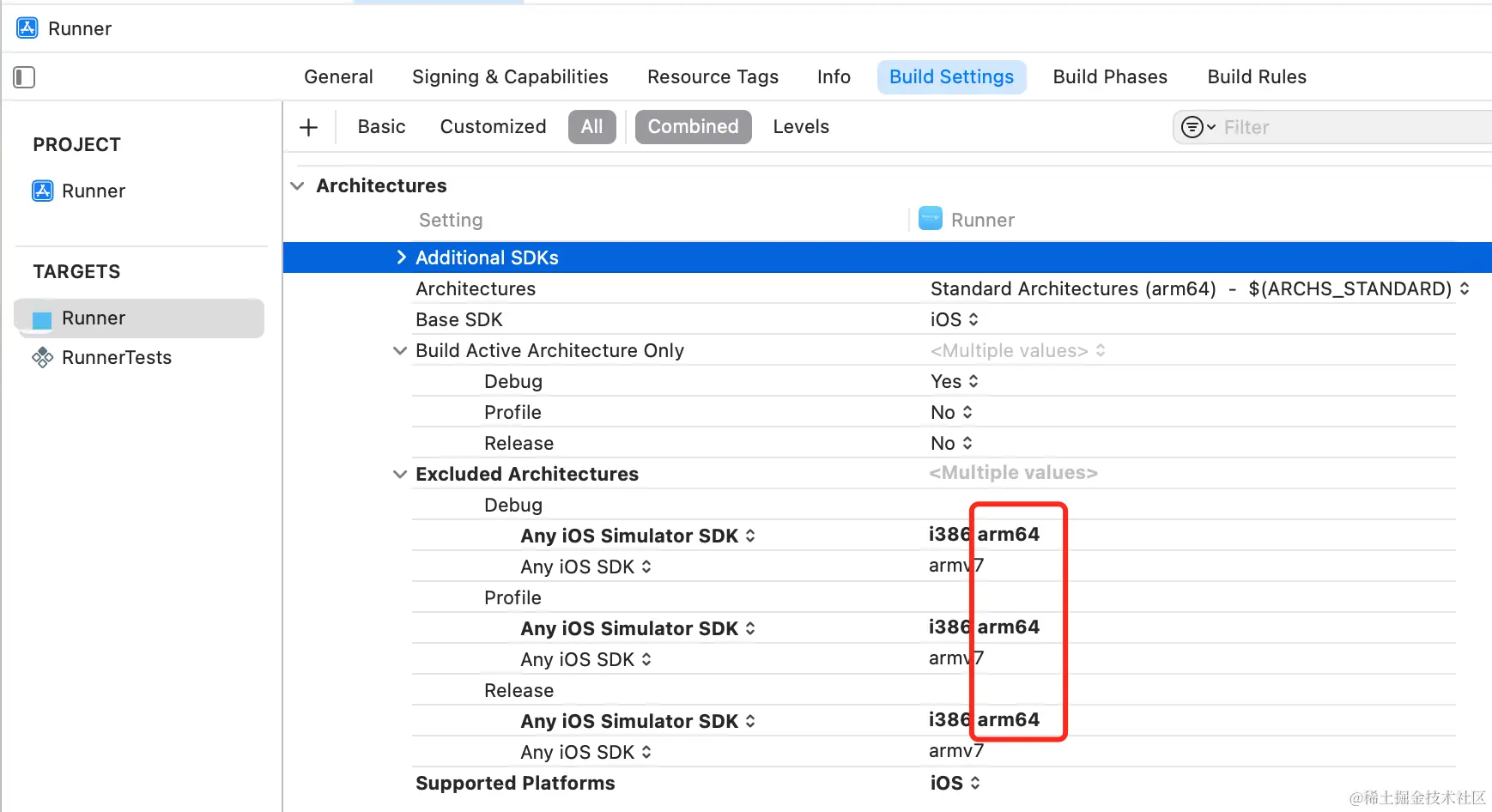
Task: Click the Runner column header icon
Action: tap(931, 219)
